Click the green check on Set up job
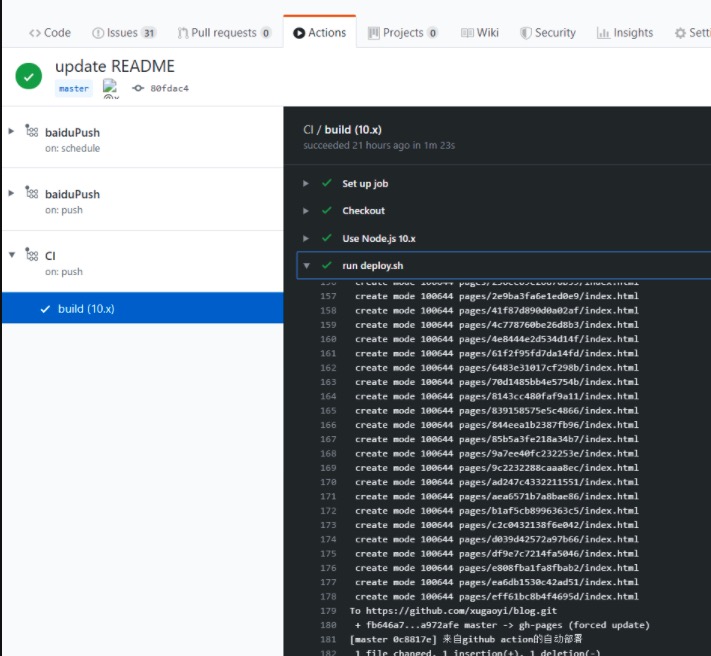711x656 pixels. pyautogui.click(x=326, y=184)
